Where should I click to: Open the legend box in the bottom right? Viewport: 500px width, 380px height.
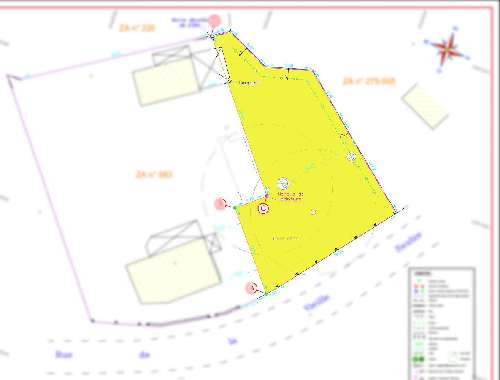[442, 323]
